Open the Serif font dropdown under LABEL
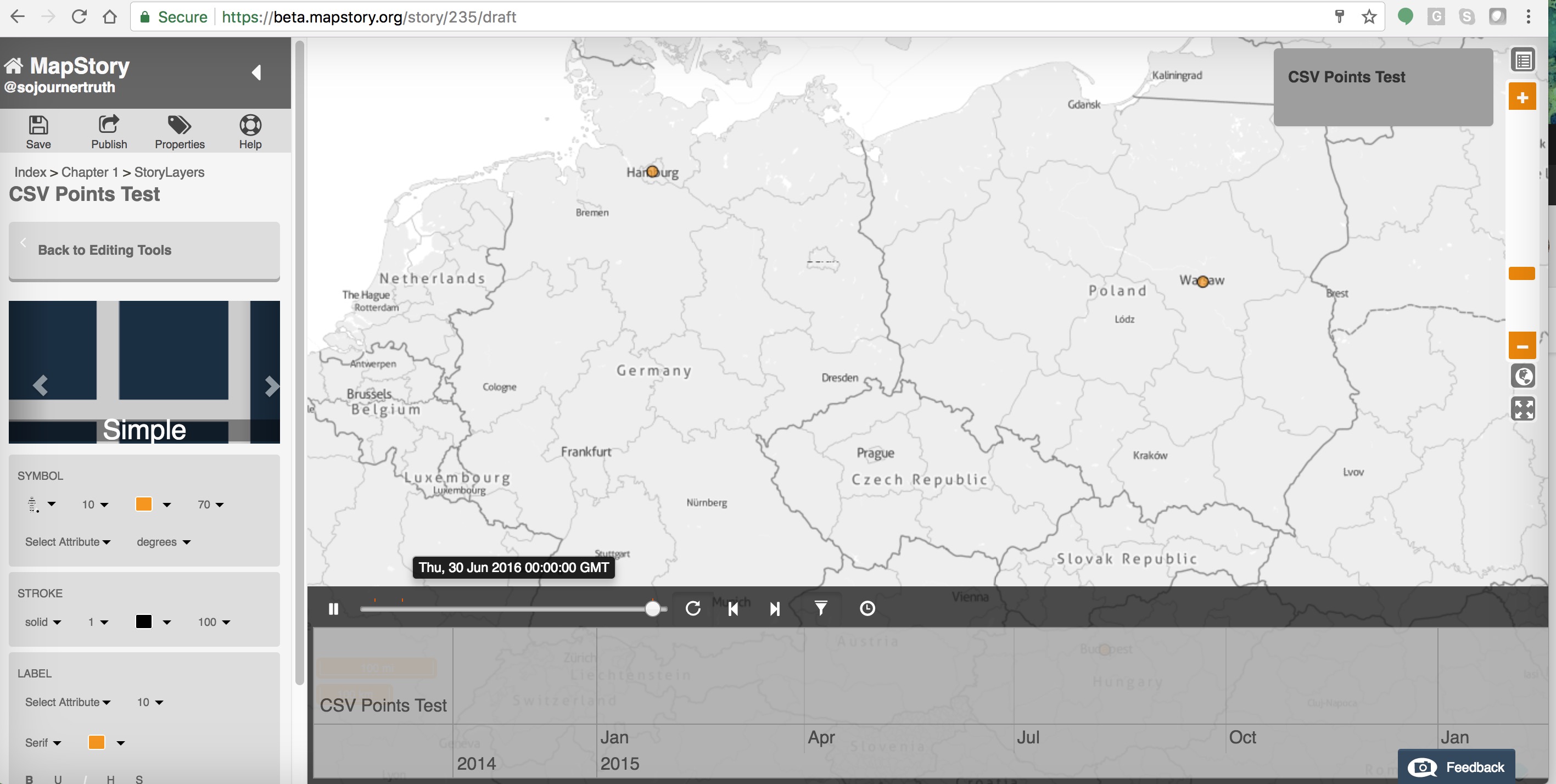Image resolution: width=1556 pixels, height=784 pixels. 42,742
